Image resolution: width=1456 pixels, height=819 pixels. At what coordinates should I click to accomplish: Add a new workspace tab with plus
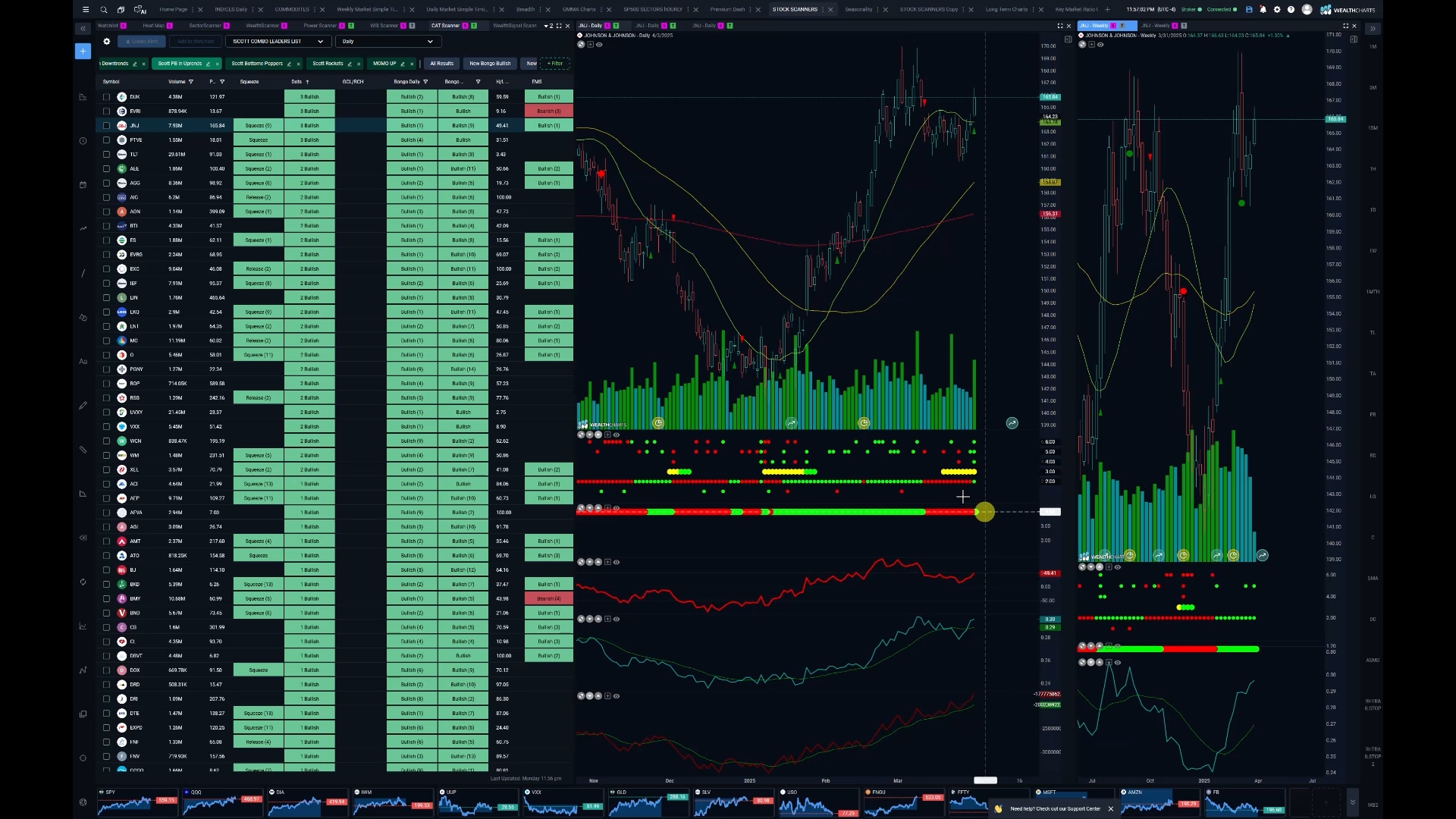point(1107,10)
